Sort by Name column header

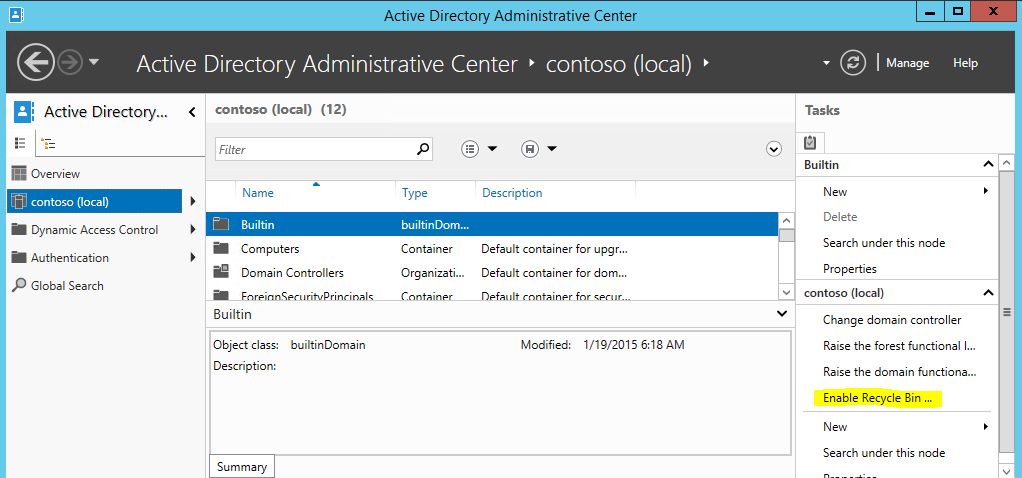click(x=257, y=193)
